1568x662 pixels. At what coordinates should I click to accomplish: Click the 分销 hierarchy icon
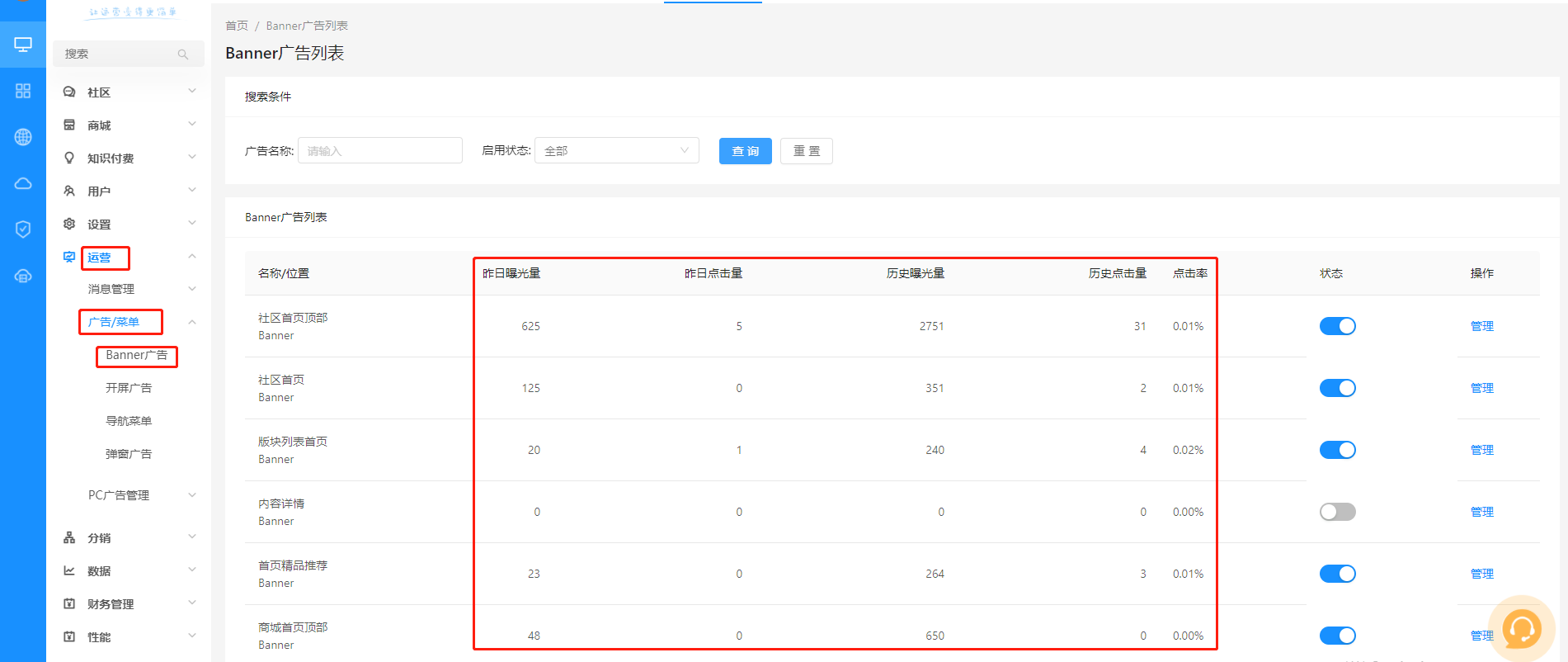pos(69,538)
